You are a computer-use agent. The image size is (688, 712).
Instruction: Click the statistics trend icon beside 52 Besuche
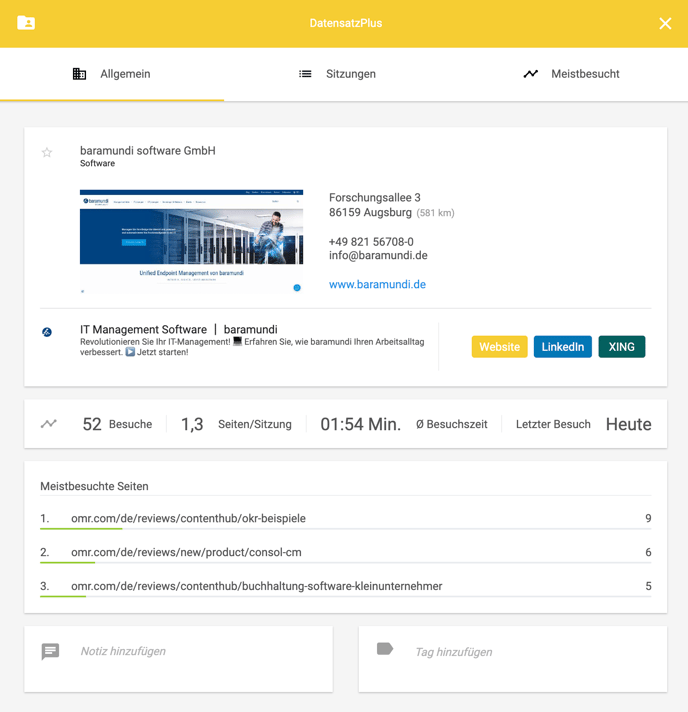[x=49, y=424]
